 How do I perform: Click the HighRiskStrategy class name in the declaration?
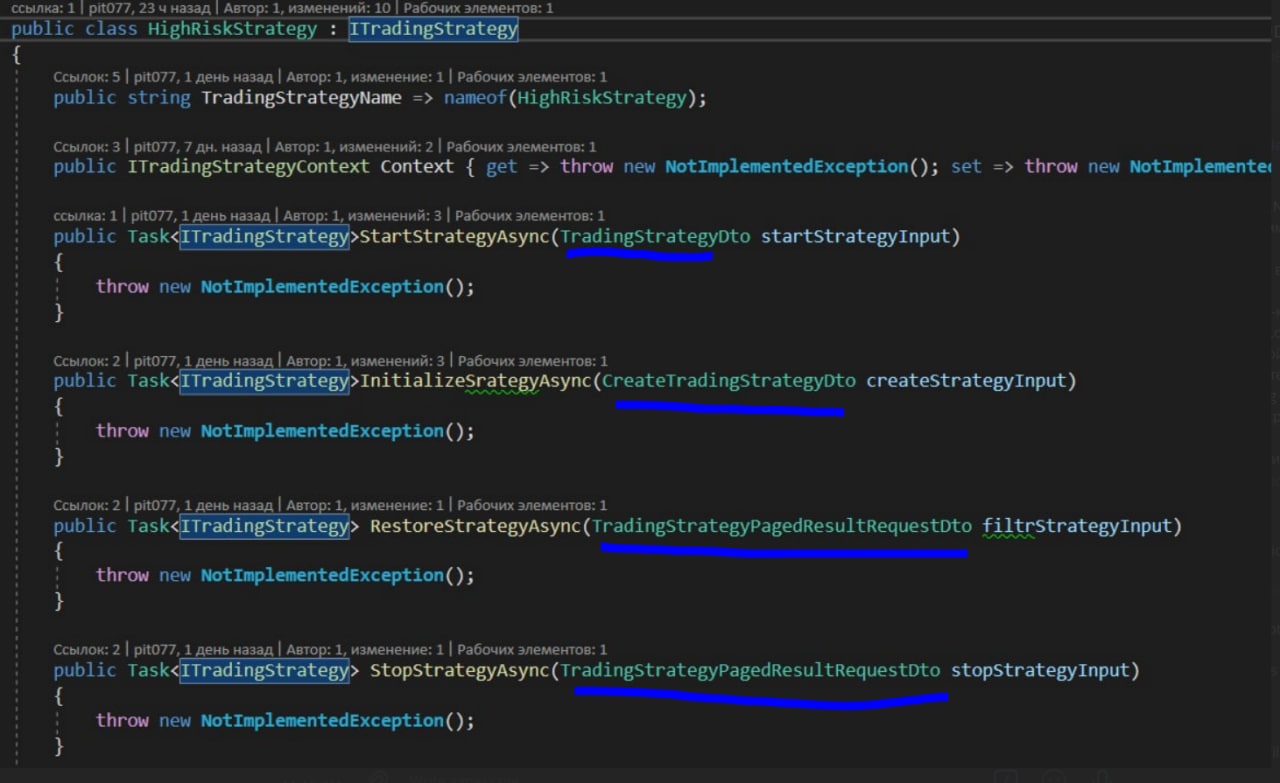point(232,29)
